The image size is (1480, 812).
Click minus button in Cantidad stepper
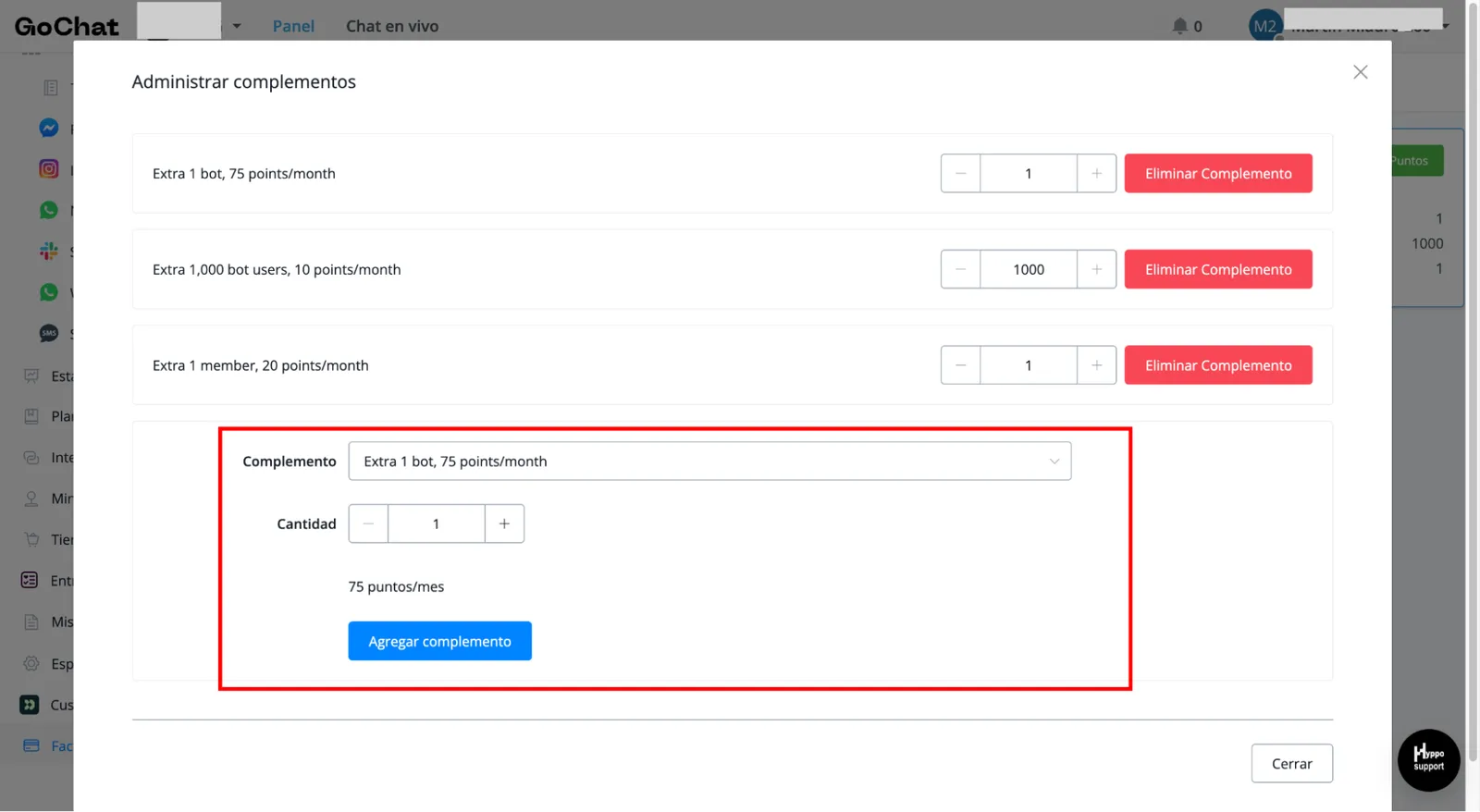(368, 523)
